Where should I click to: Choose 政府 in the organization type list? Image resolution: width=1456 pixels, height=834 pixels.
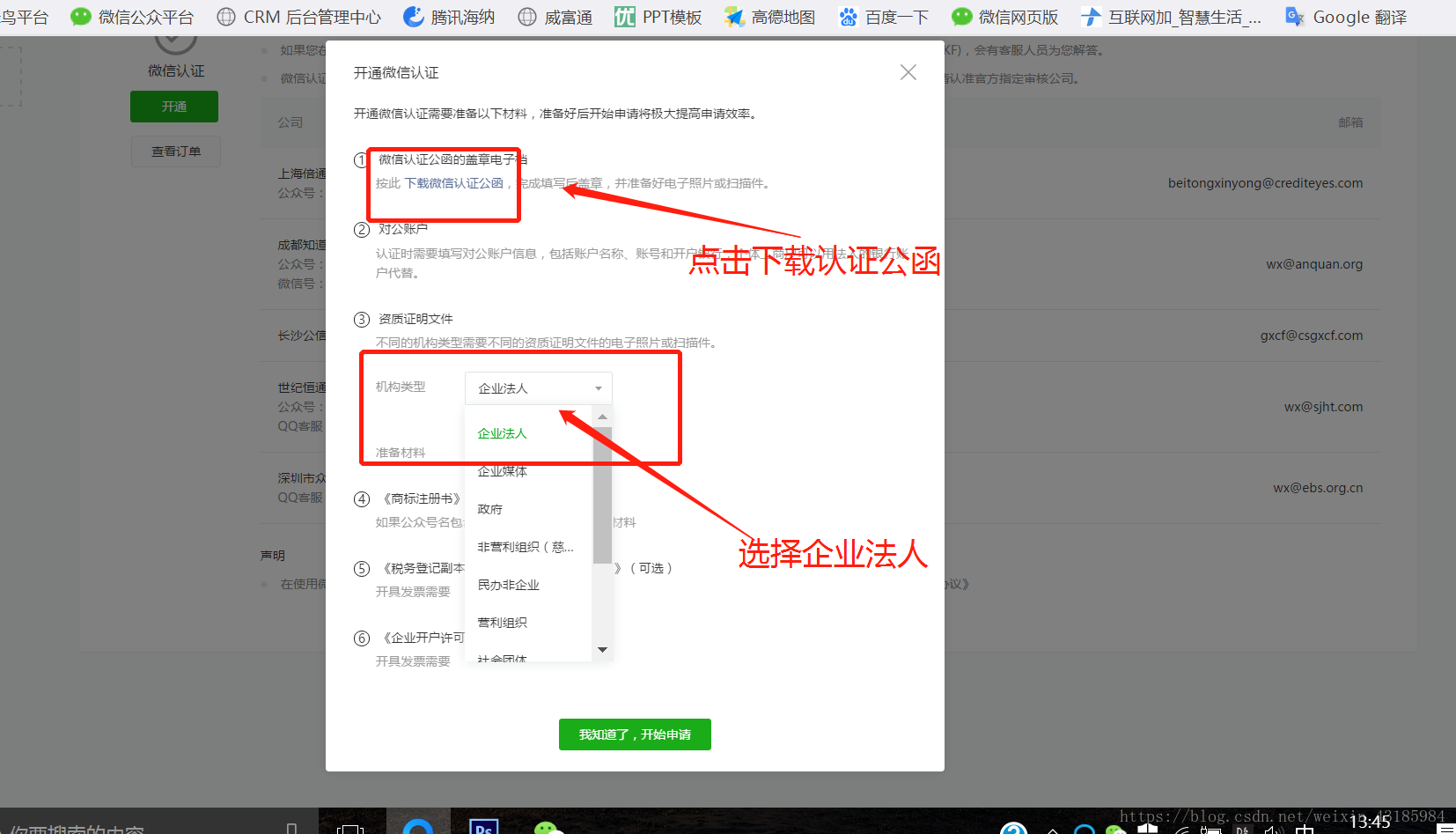[x=489, y=509]
